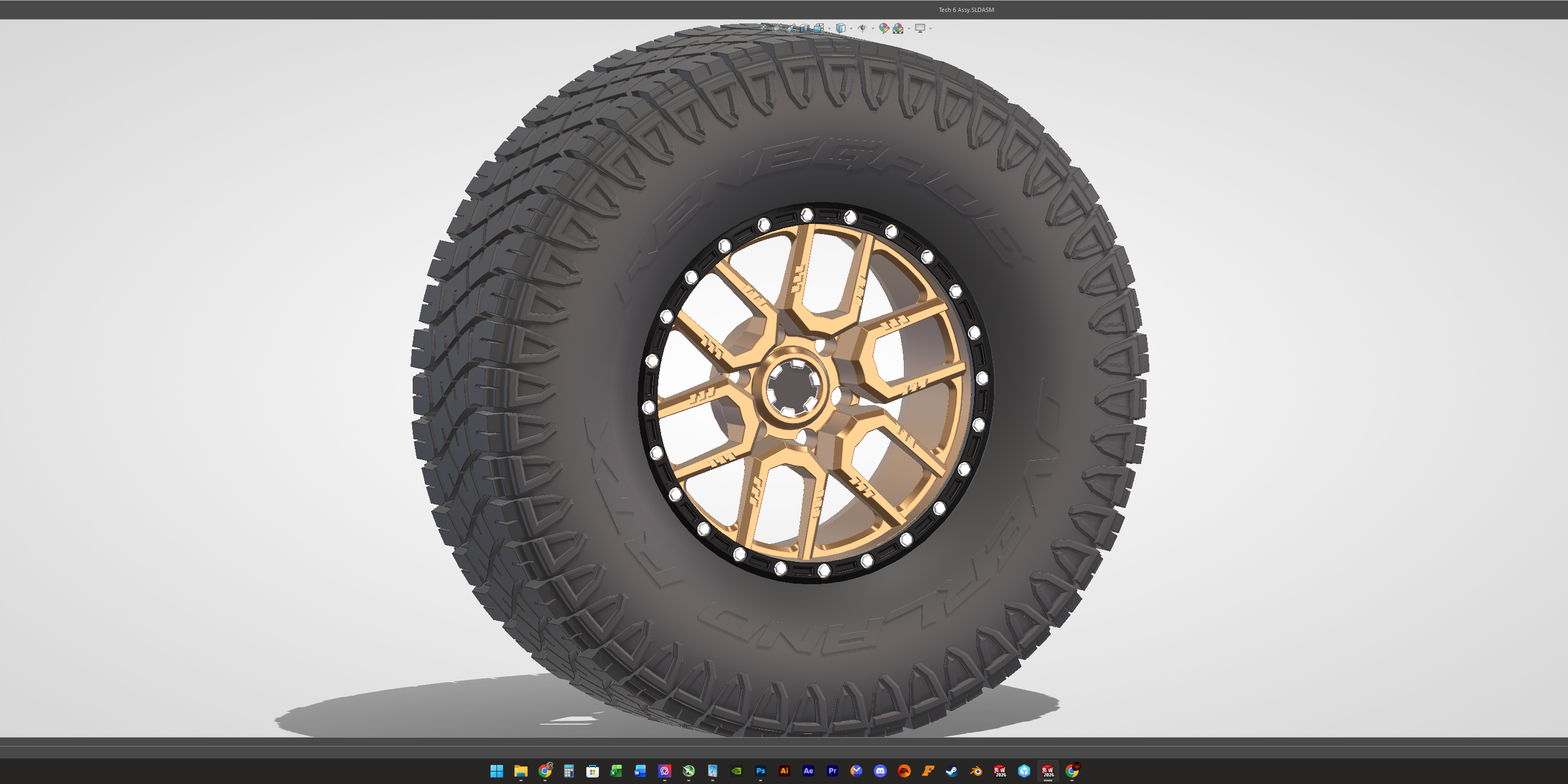The image size is (1568, 784).
Task: Launch Illustrator from the taskbar
Action: click(x=785, y=771)
